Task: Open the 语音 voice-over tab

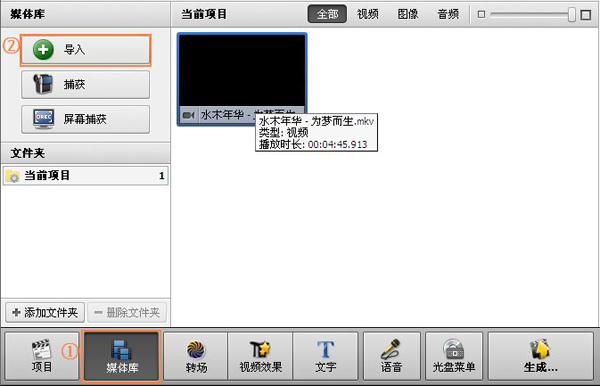Action: (391, 356)
